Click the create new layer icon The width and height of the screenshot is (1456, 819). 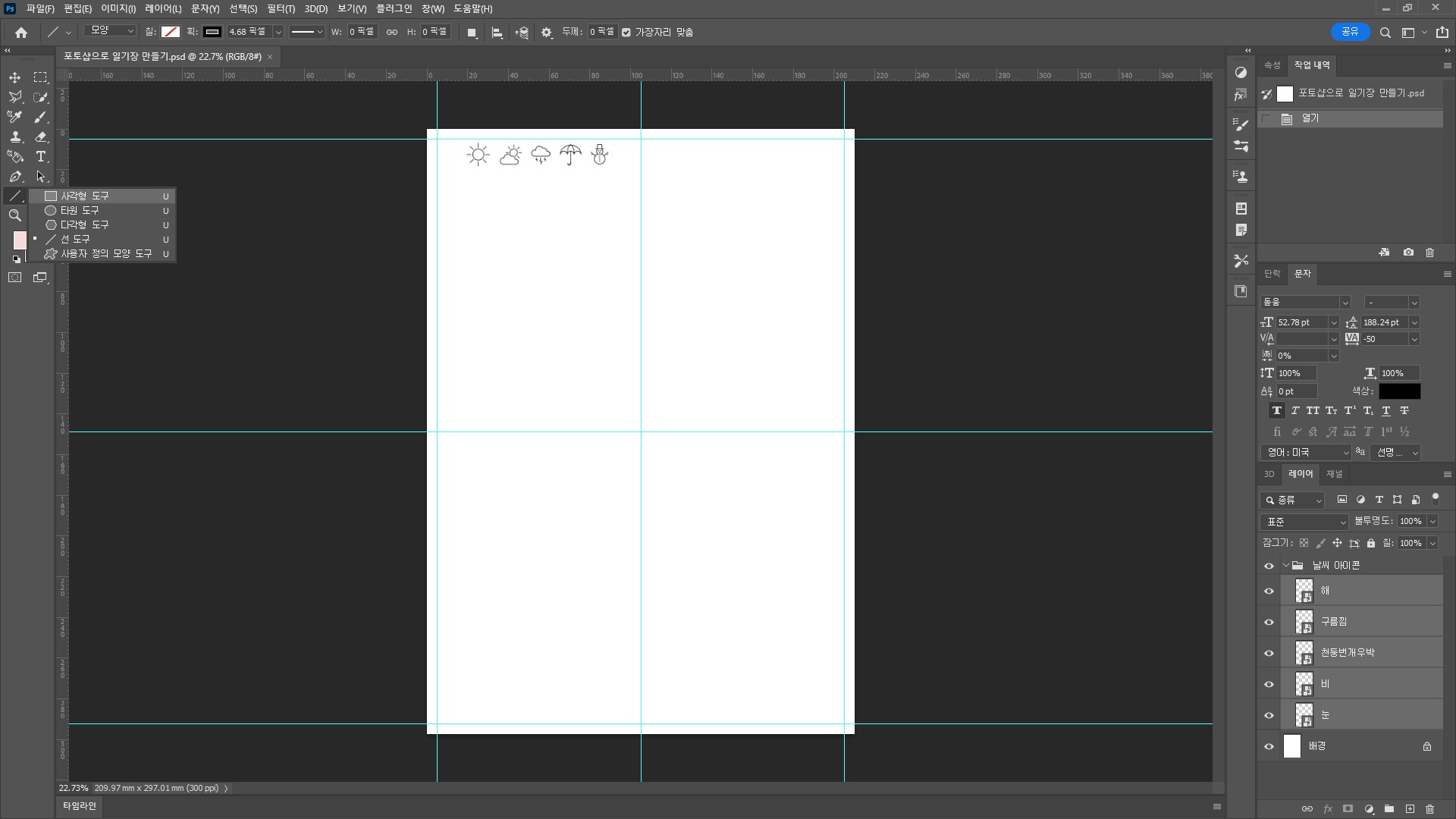tap(1410, 809)
